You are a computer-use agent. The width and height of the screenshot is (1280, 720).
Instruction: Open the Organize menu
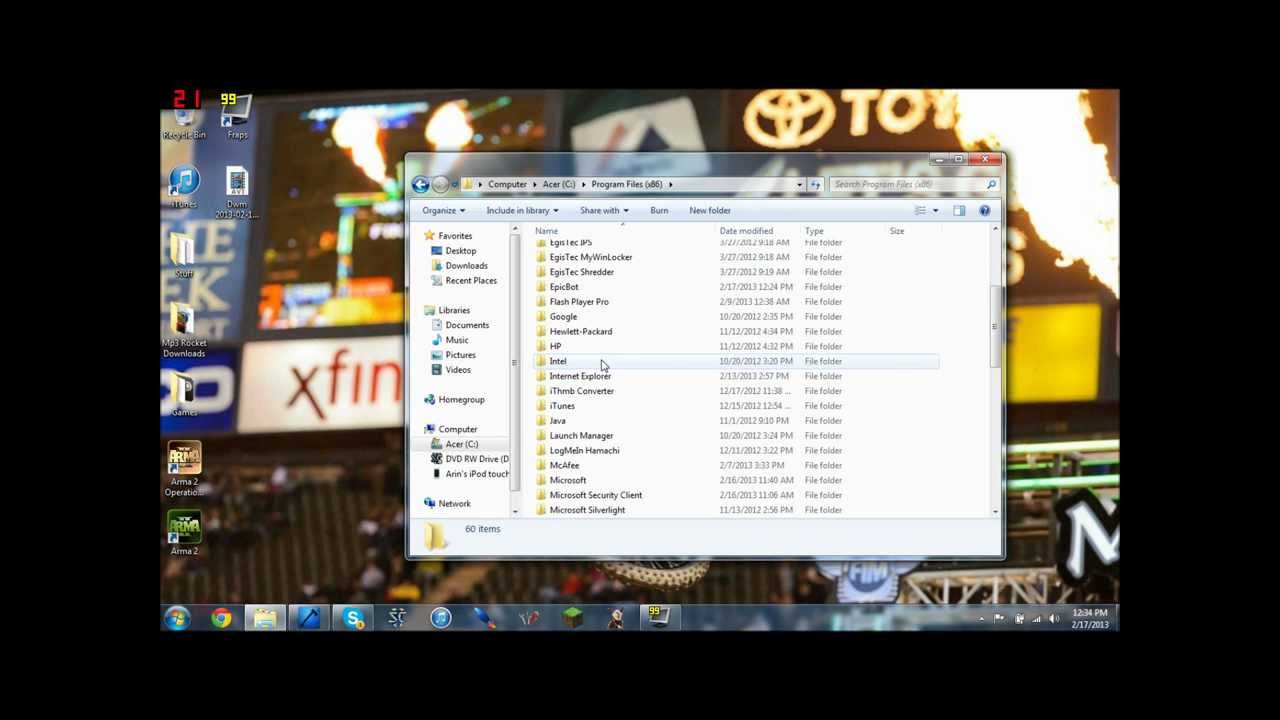tap(443, 210)
